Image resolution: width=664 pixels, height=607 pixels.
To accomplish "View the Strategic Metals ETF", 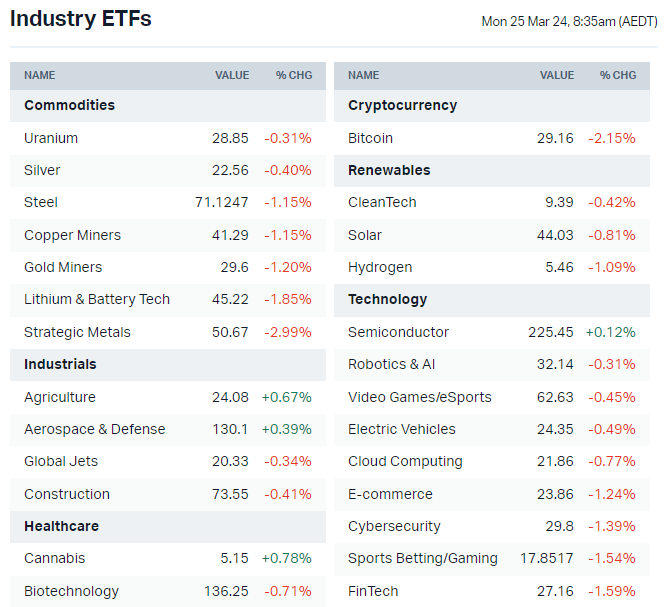I will 77,332.
